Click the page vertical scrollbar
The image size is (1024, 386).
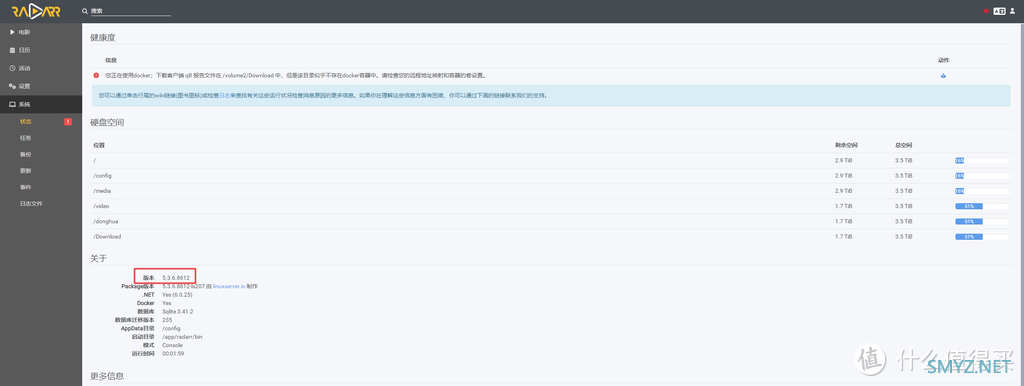tap(1021, 204)
